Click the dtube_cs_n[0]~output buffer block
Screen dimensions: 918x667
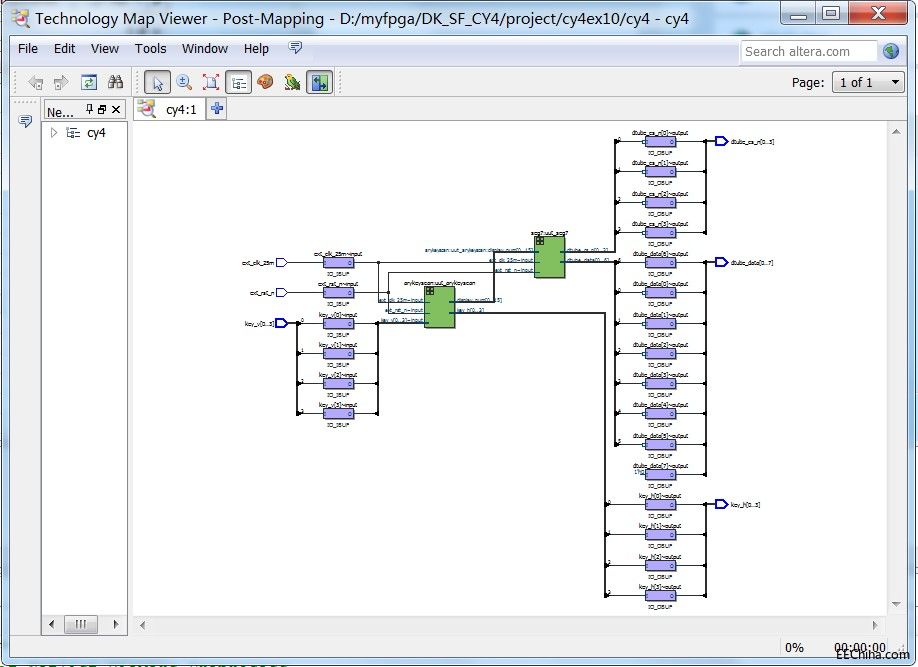click(660, 142)
